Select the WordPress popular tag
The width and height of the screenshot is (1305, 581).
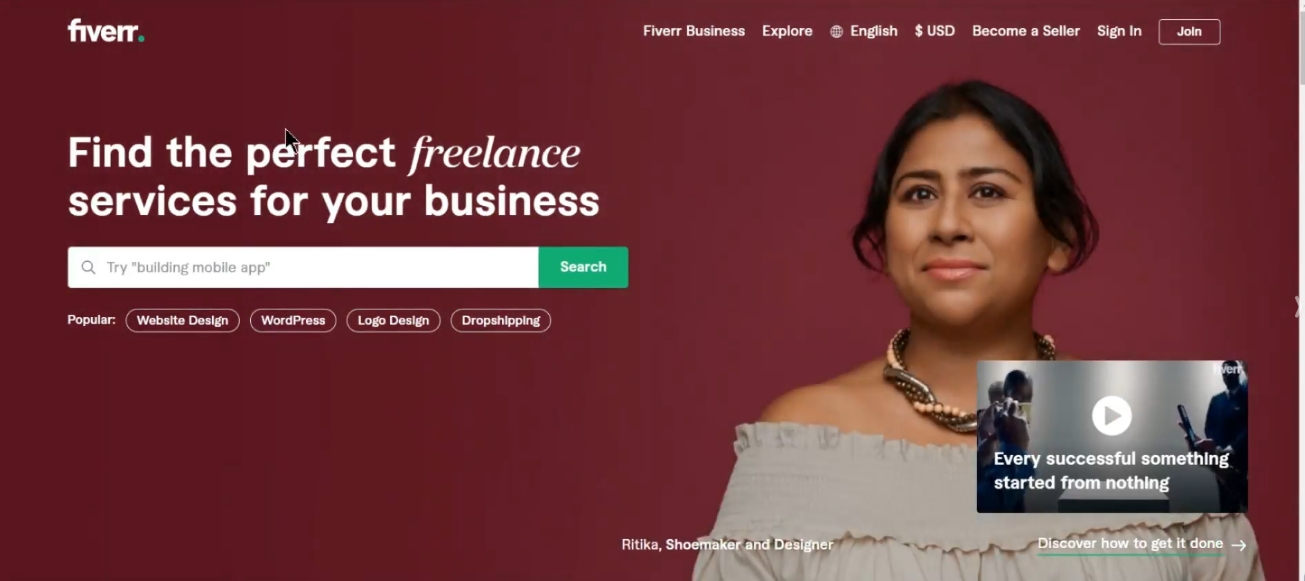(293, 320)
